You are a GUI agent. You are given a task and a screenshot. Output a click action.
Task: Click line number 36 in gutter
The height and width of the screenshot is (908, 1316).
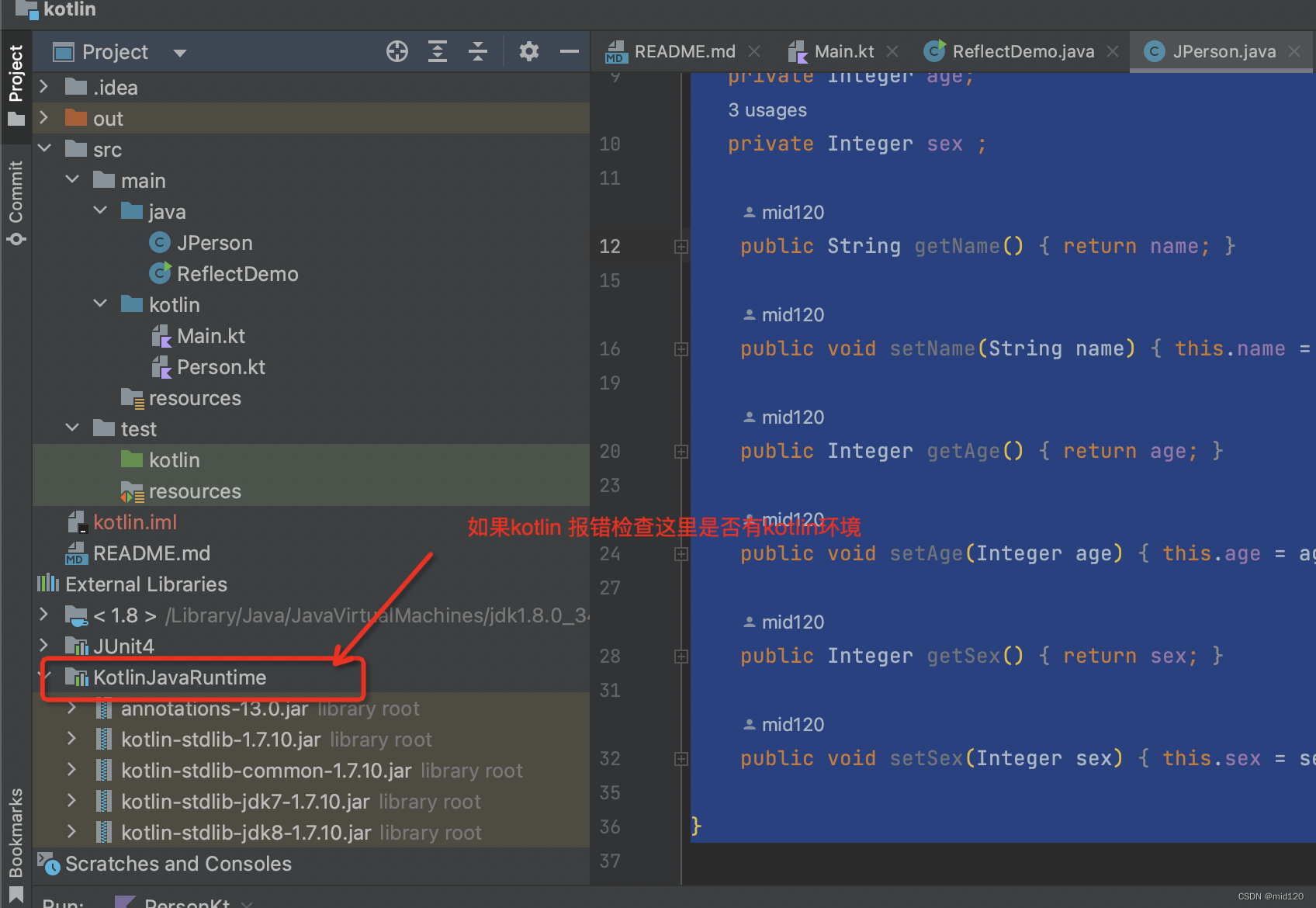tap(610, 827)
